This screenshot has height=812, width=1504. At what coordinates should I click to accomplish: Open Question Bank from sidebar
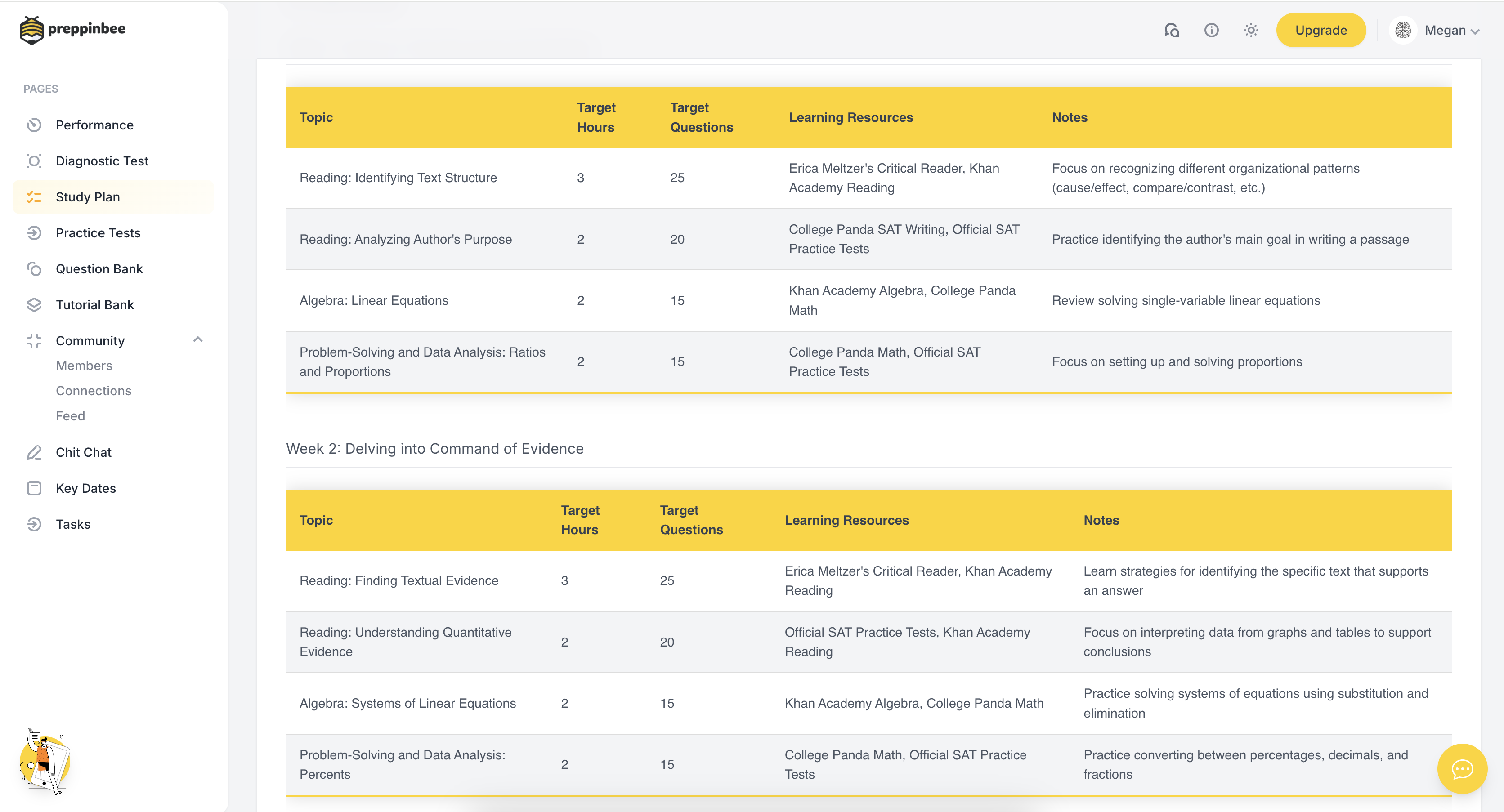click(x=99, y=269)
